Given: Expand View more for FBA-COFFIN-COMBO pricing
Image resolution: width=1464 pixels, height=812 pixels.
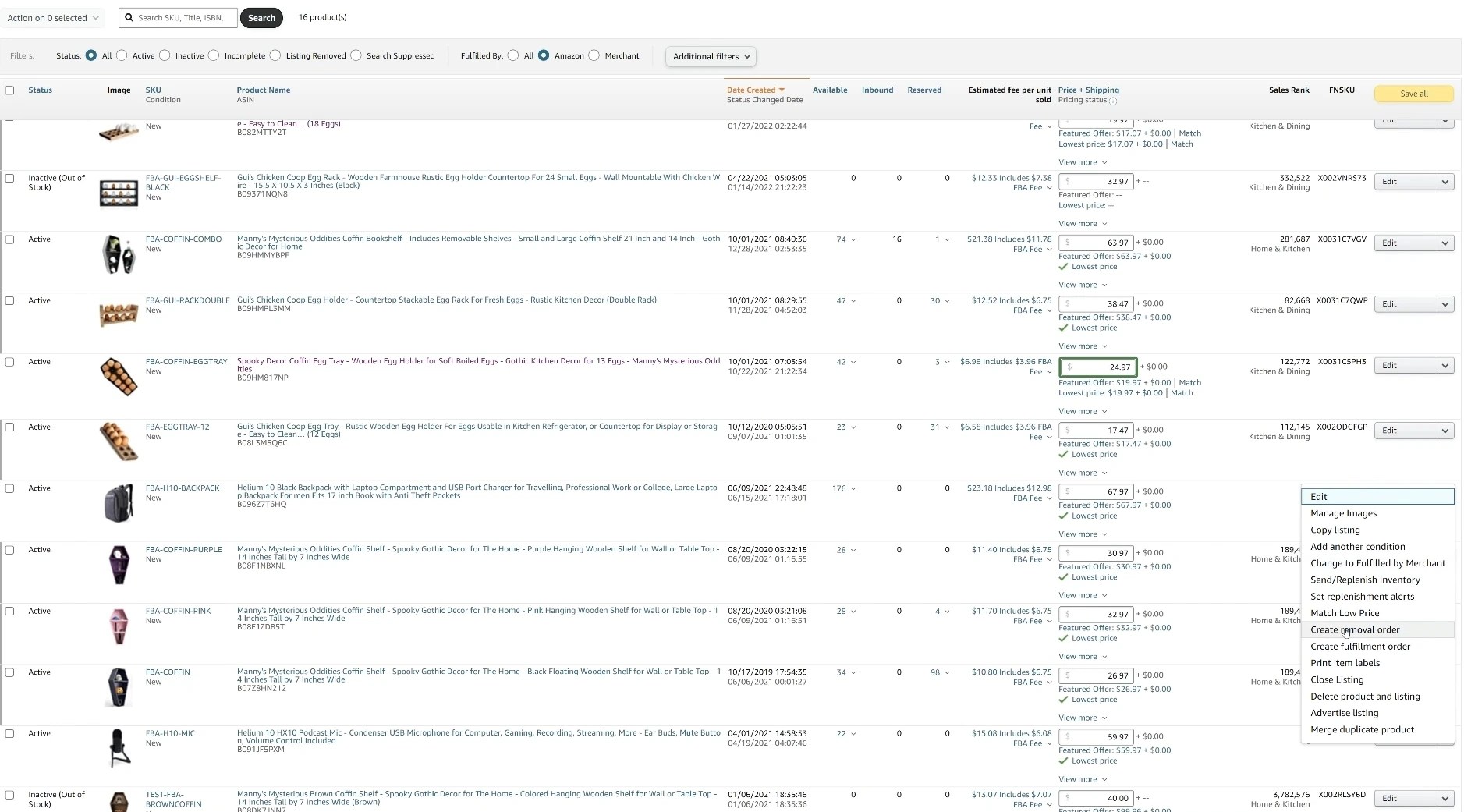Looking at the screenshot, I should point(1083,285).
